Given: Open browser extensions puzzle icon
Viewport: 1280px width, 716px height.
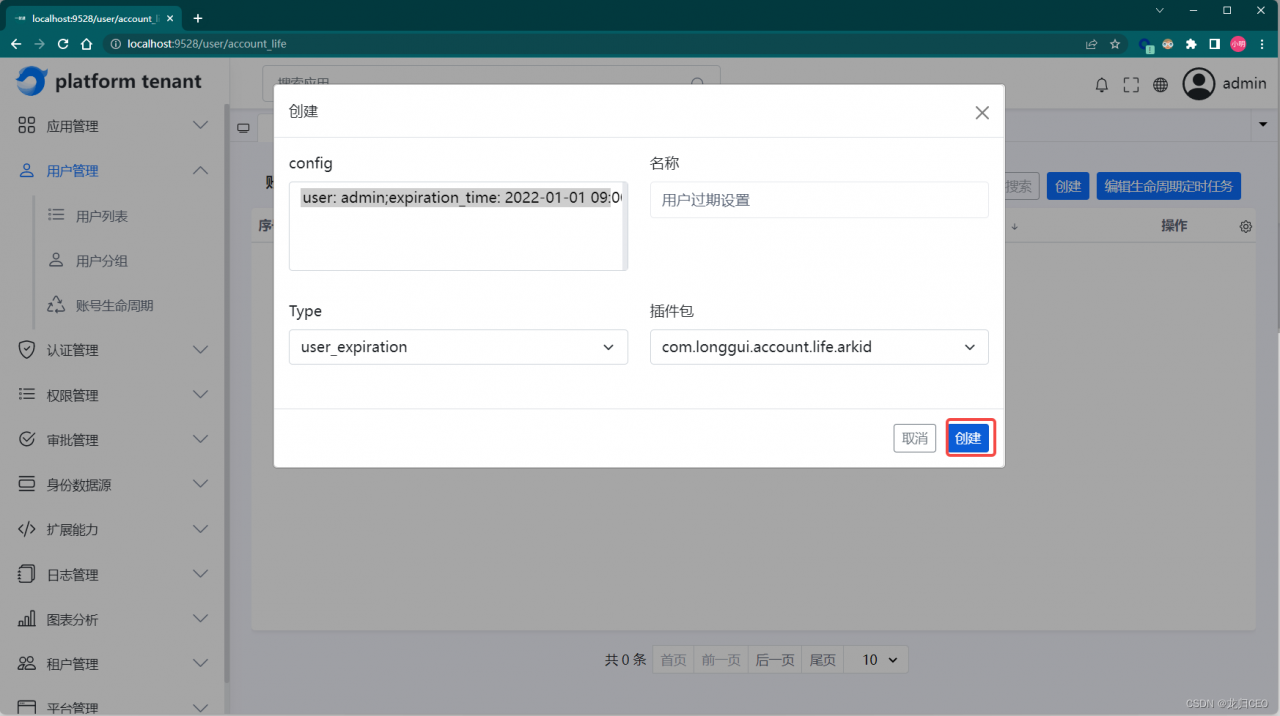Looking at the screenshot, I should 1191,44.
